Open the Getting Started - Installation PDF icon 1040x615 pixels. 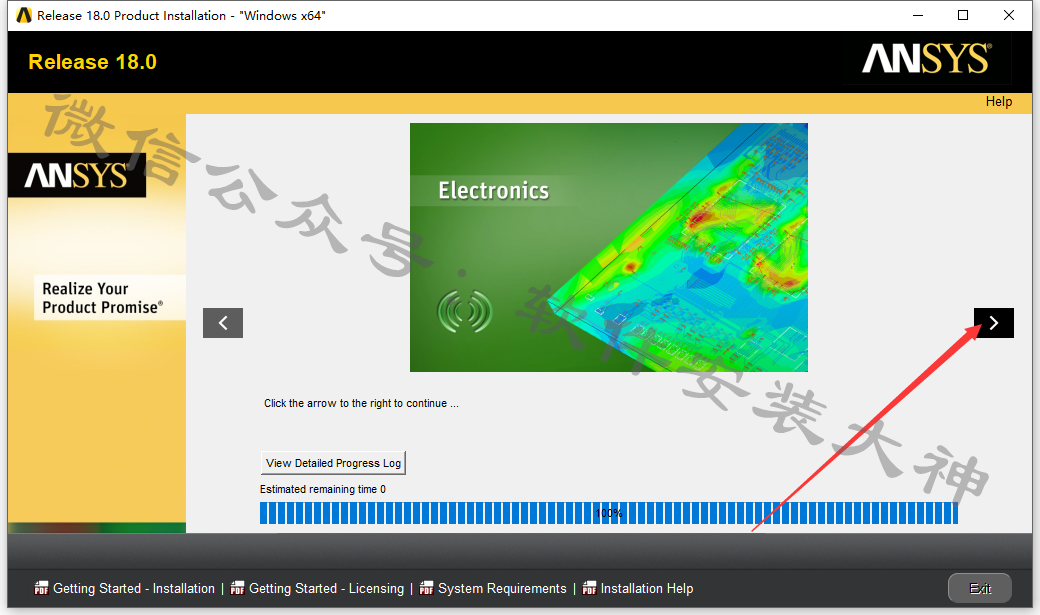point(41,588)
